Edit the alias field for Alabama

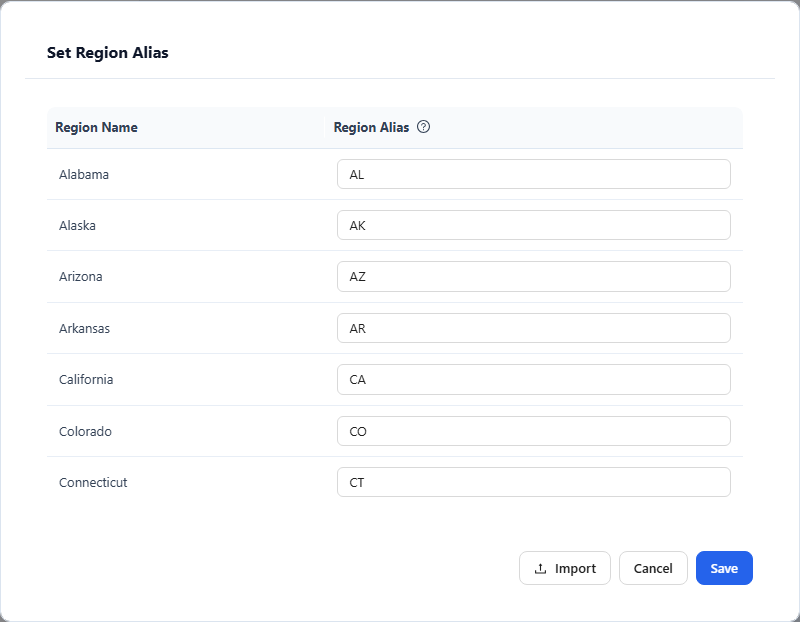(x=534, y=174)
